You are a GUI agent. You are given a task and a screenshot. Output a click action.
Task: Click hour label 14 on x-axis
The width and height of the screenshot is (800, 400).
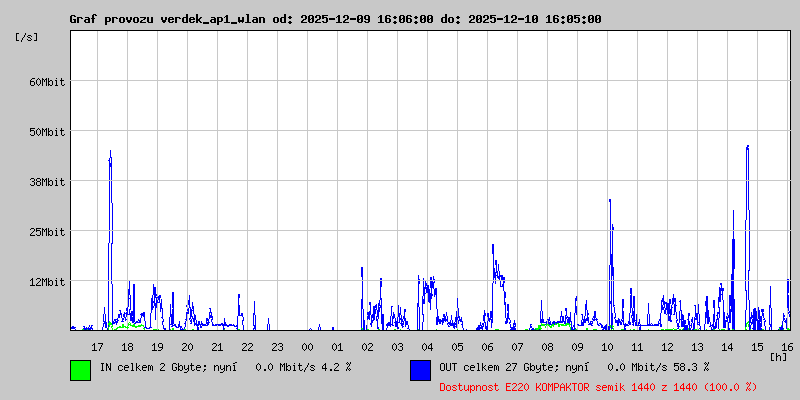pos(728,347)
